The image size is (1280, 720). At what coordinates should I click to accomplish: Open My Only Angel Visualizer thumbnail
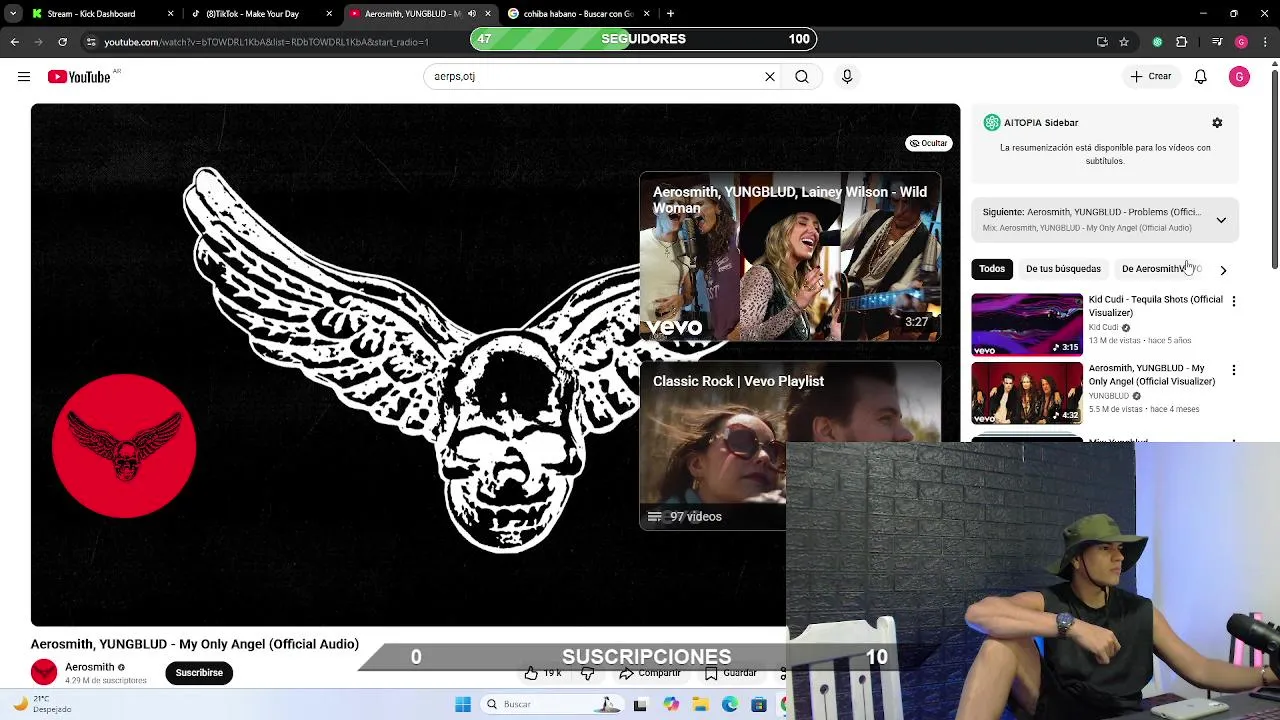click(x=1027, y=393)
